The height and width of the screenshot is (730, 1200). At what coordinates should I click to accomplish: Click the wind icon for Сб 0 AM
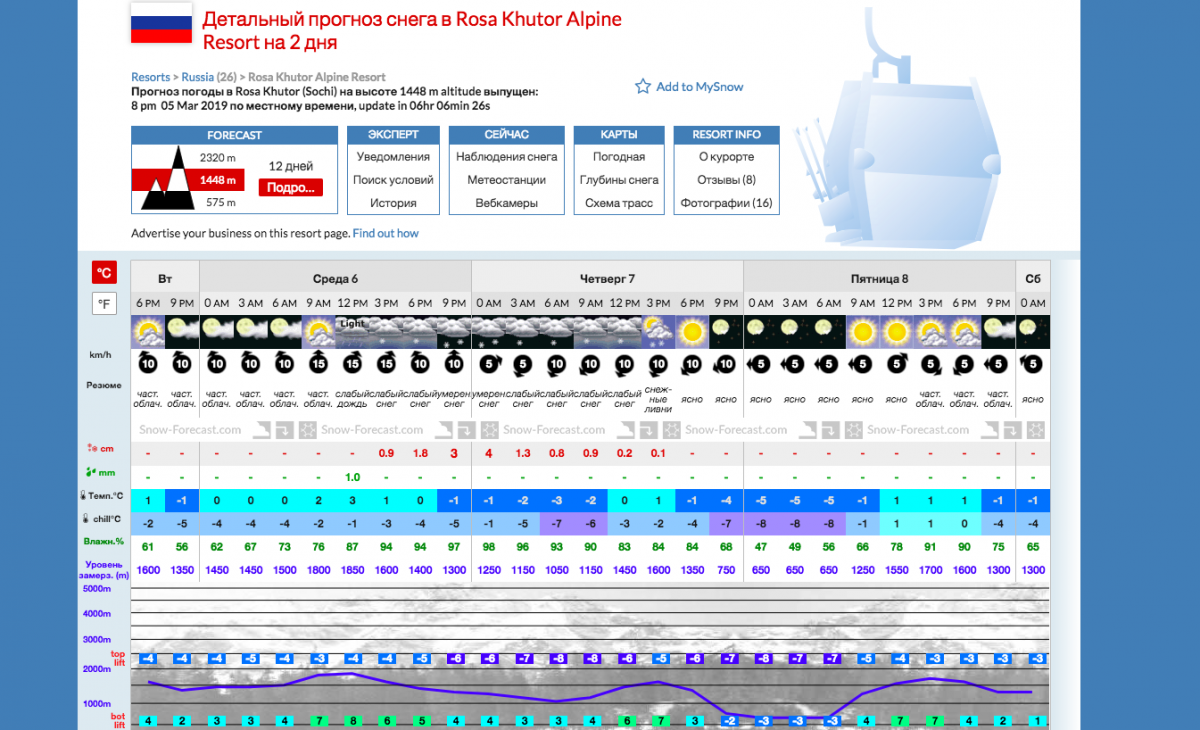(x=1034, y=363)
